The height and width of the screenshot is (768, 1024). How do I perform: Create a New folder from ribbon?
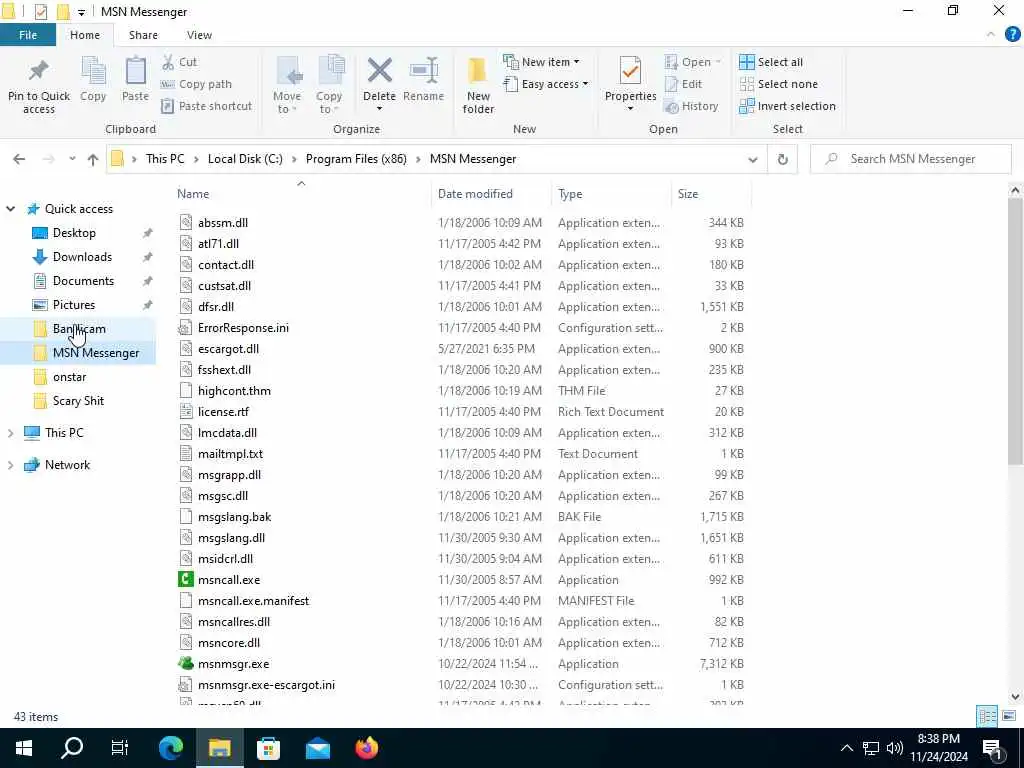[478, 85]
